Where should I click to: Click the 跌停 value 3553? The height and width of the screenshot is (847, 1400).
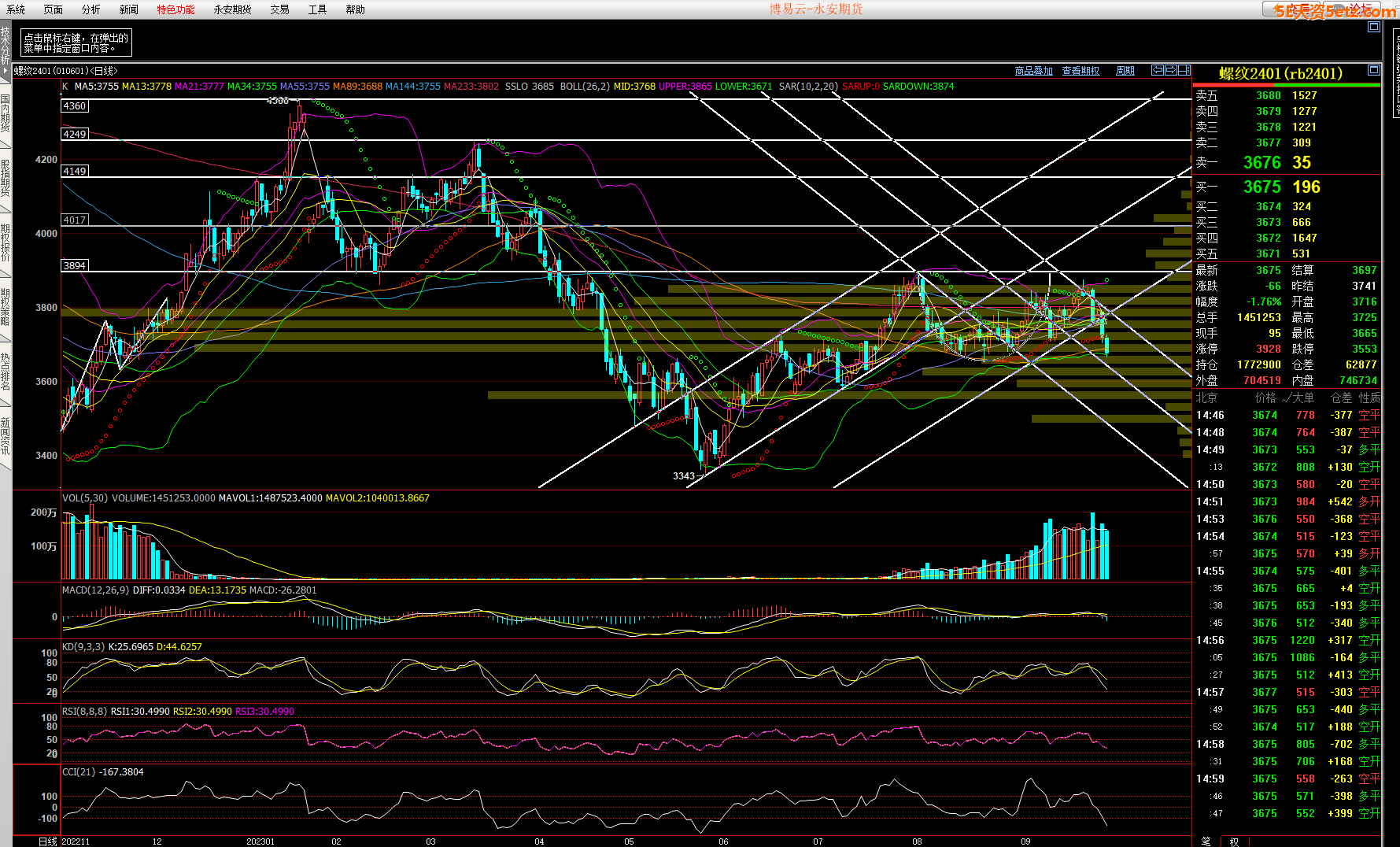coord(1365,349)
